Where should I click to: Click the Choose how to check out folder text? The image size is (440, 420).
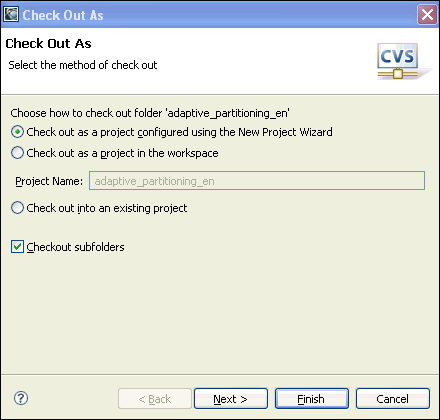click(x=150, y=113)
